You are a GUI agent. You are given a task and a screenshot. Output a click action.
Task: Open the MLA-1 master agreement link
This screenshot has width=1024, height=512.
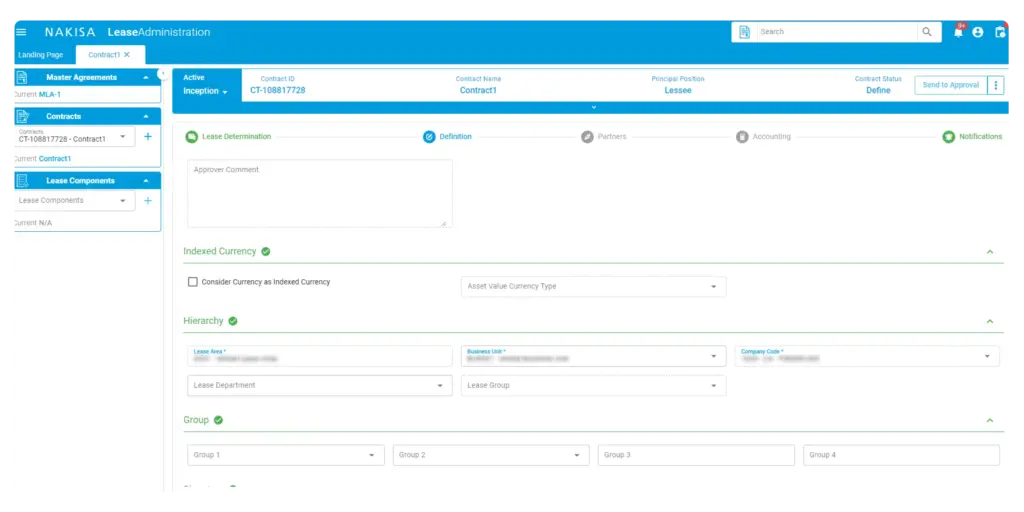click(x=50, y=94)
